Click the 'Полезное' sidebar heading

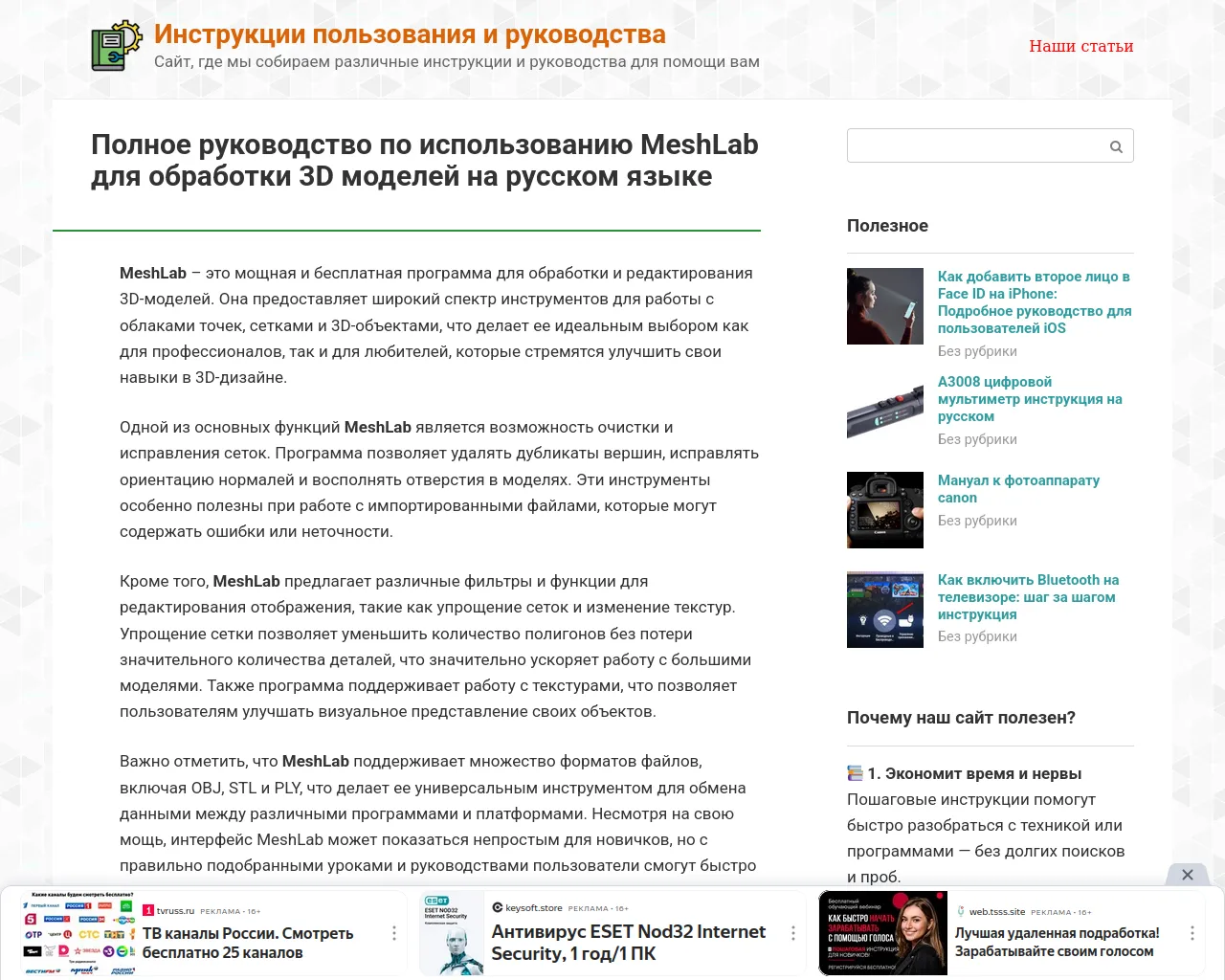pyautogui.click(x=887, y=226)
